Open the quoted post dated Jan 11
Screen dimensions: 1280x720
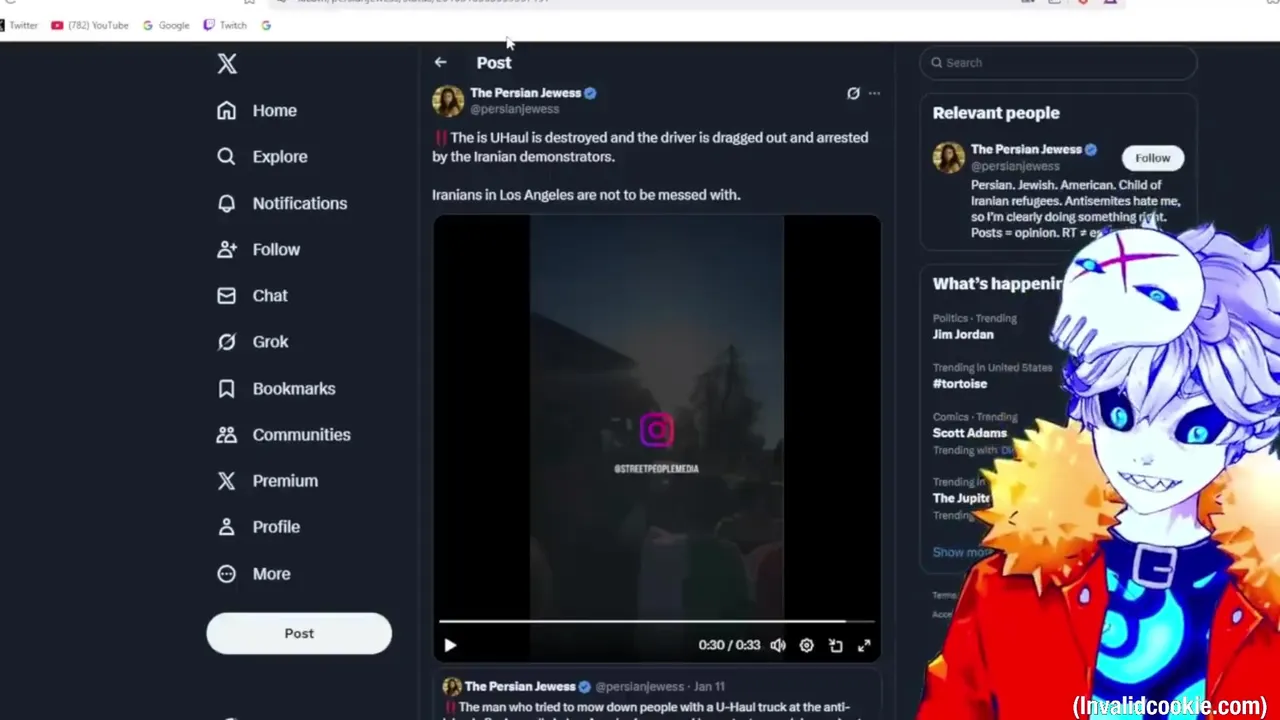657,696
